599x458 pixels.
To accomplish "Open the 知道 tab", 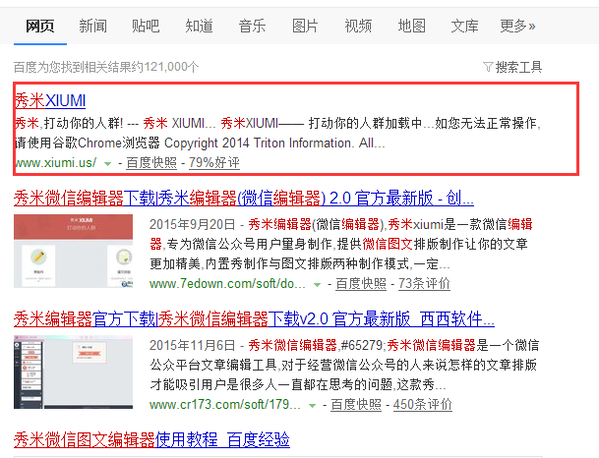I will [x=199, y=26].
